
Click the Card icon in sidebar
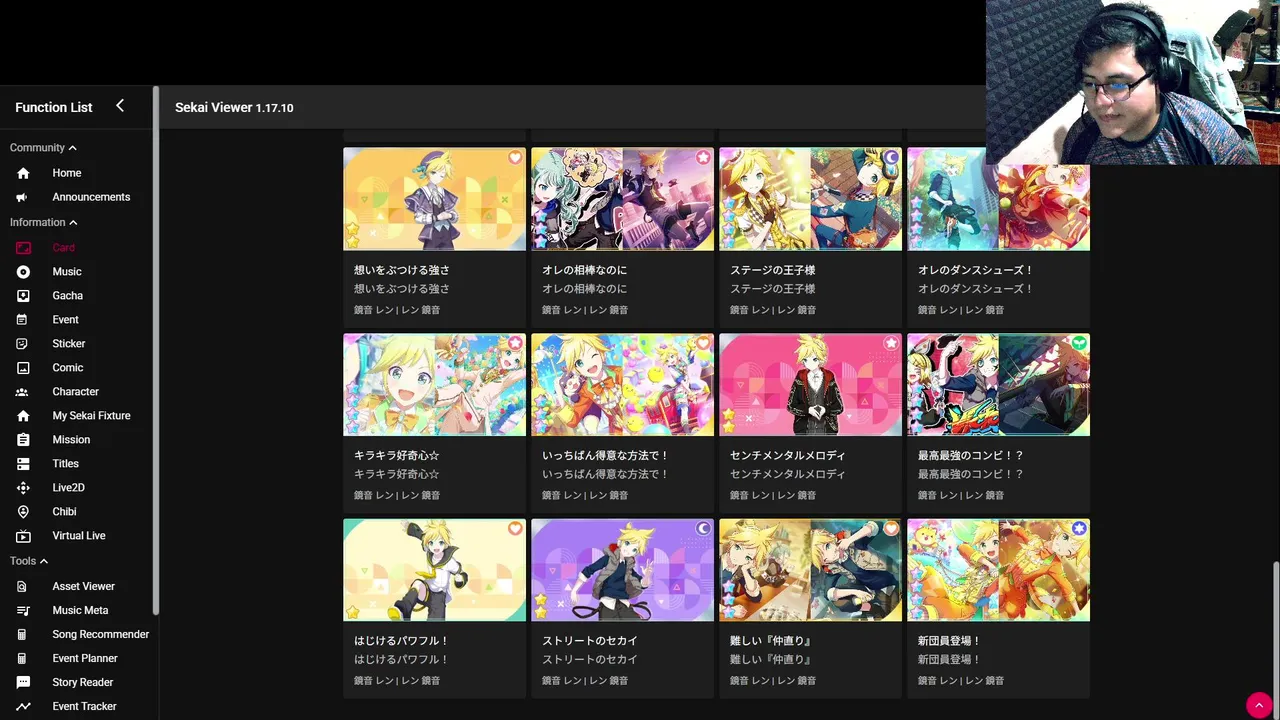coord(23,247)
